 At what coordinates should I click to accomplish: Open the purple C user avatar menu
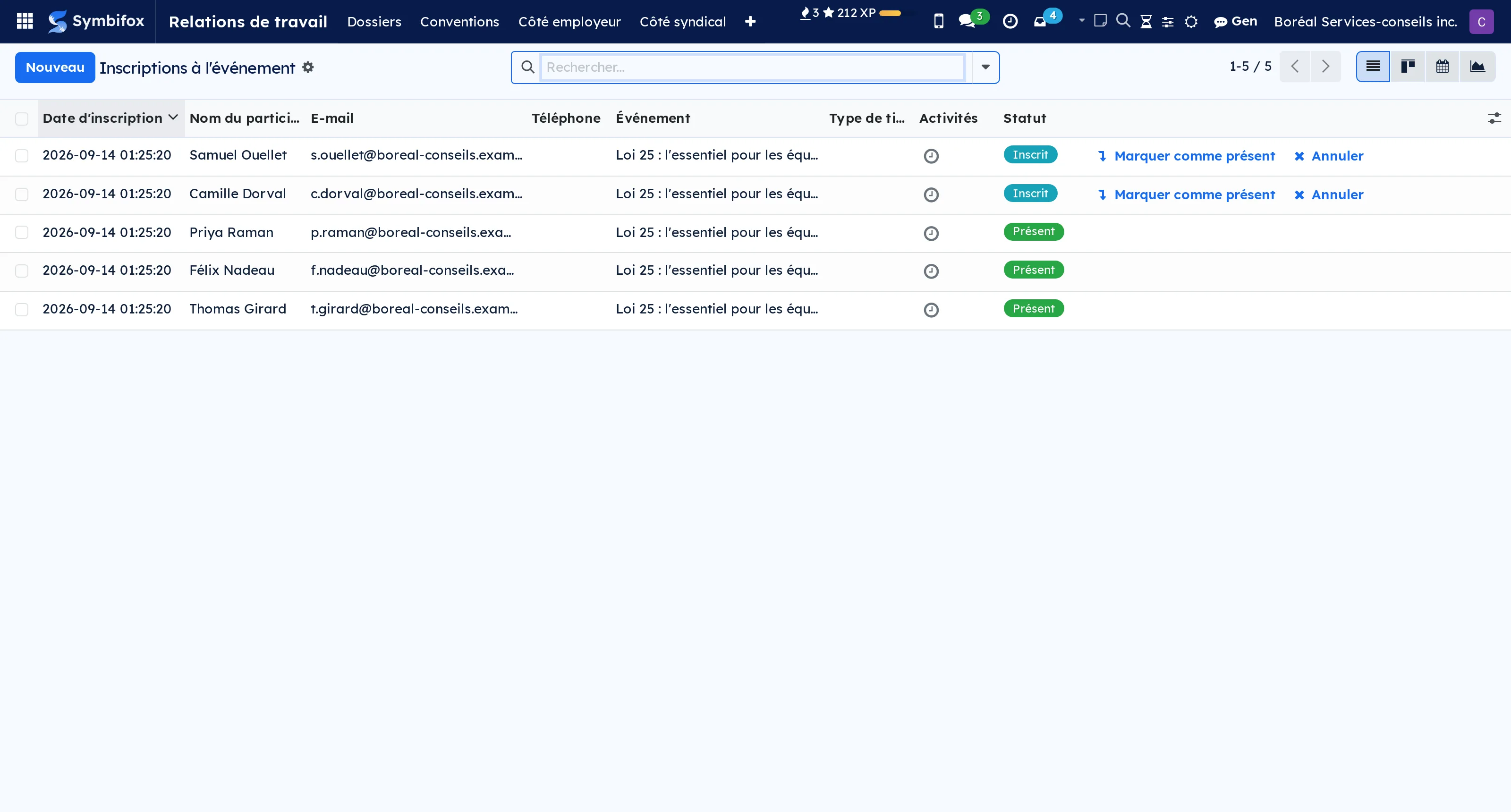pyautogui.click(x=1481, y=22)
